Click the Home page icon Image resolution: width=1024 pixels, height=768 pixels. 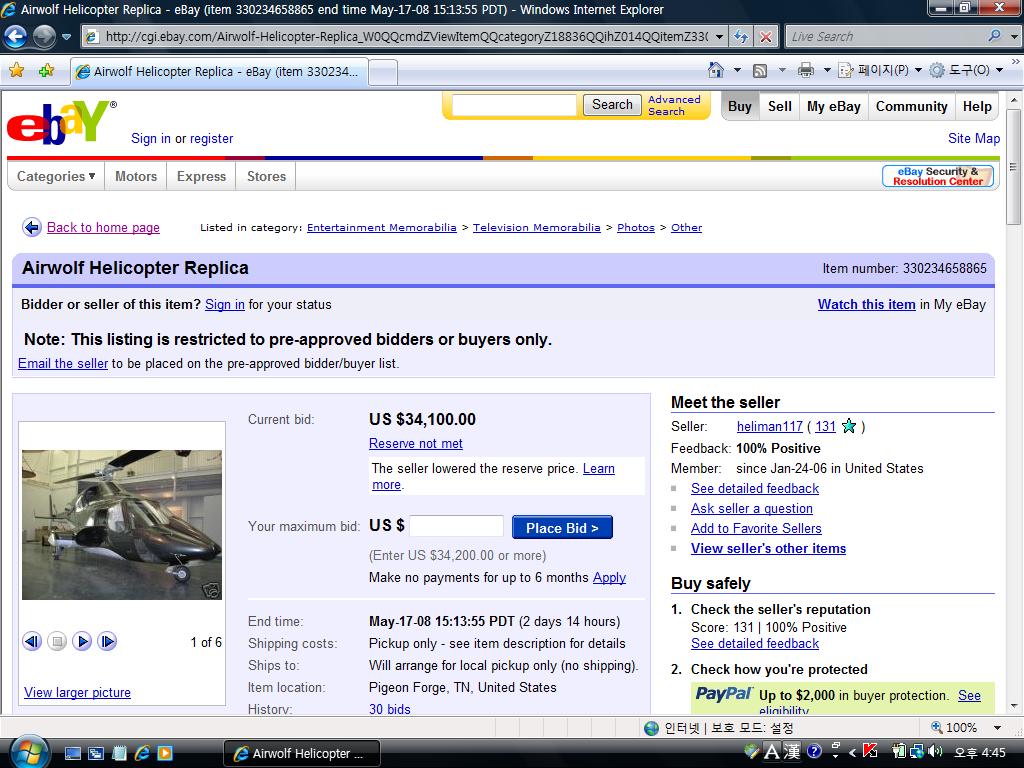coord(716,69)
